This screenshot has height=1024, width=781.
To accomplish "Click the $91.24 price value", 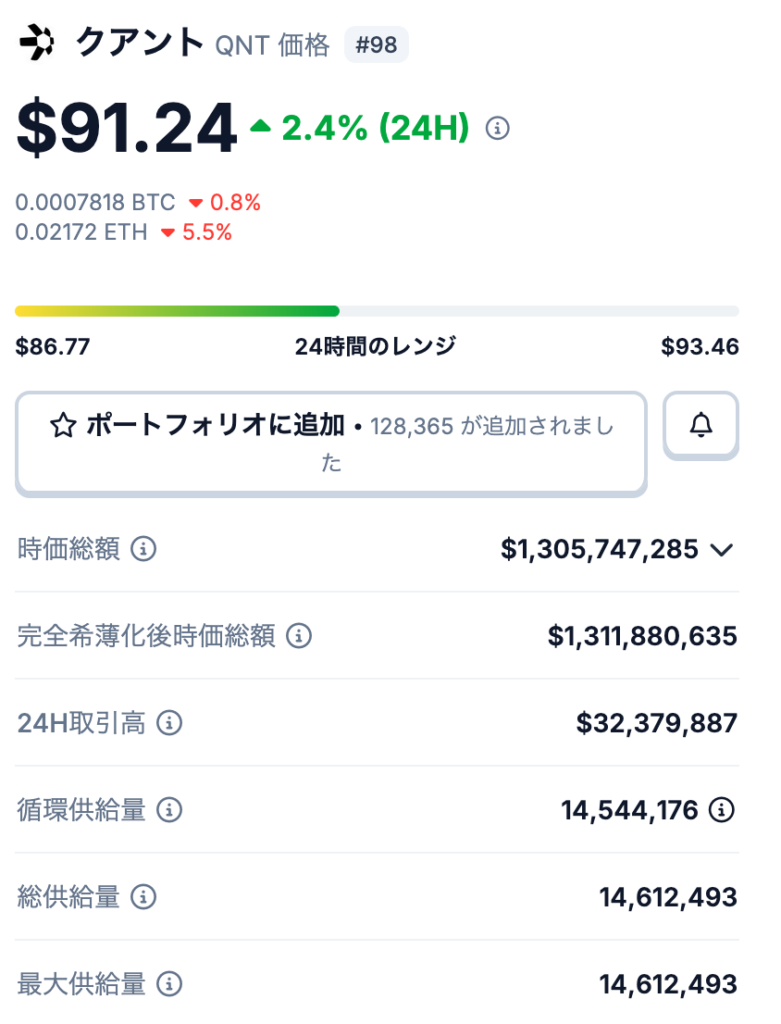I will tap(126, 130).
